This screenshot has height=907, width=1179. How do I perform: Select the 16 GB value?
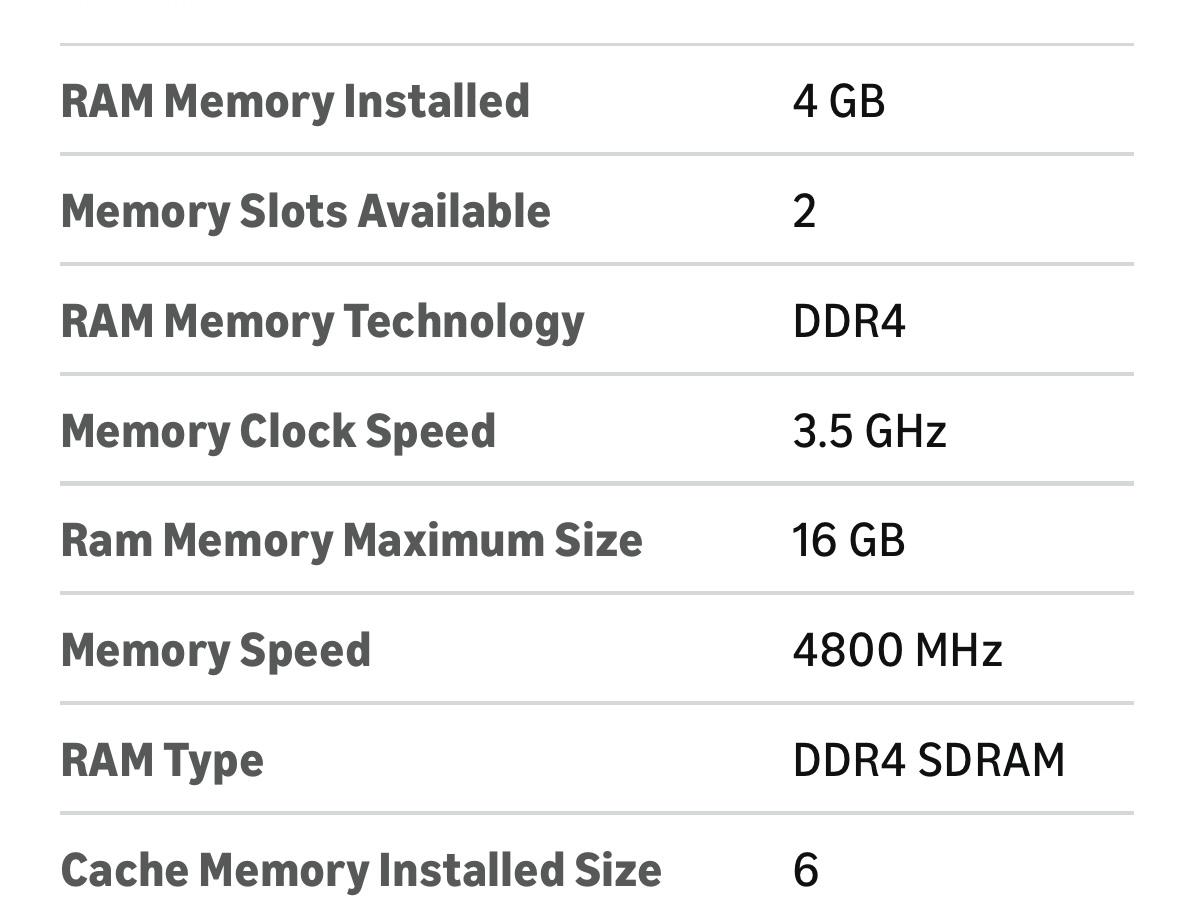point(848,541)
